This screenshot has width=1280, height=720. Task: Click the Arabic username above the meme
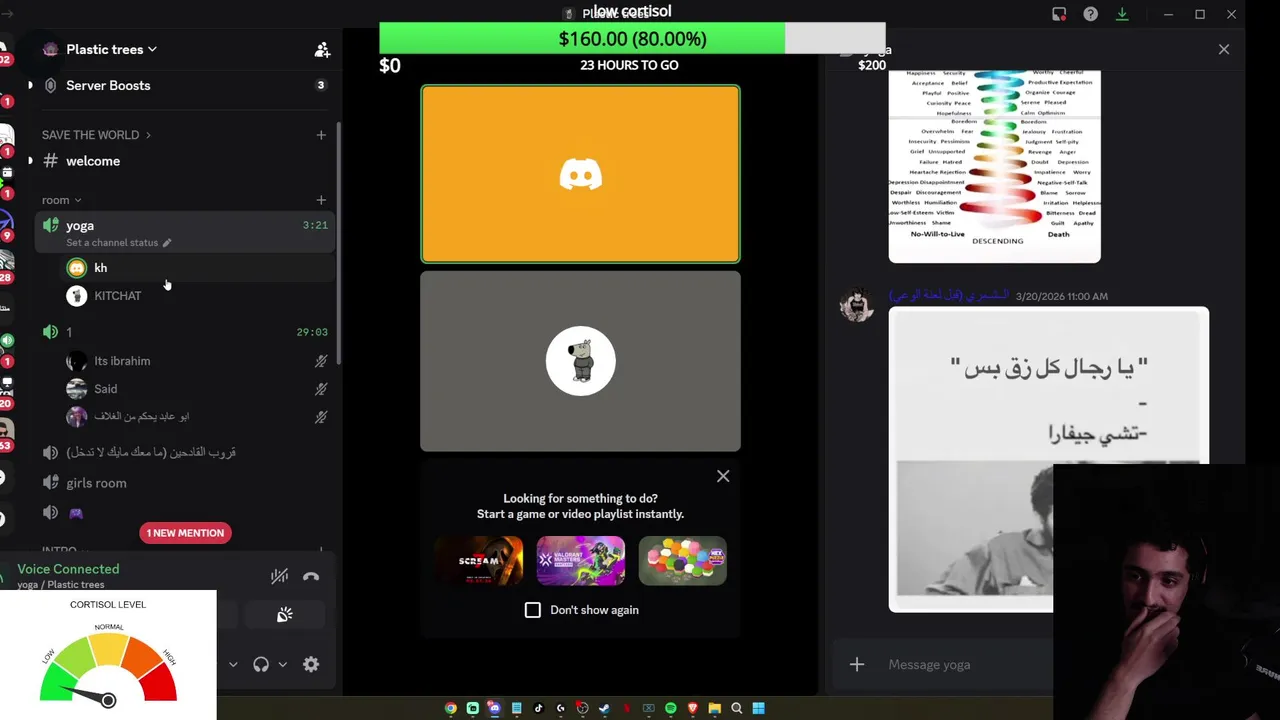coord(948,296)
